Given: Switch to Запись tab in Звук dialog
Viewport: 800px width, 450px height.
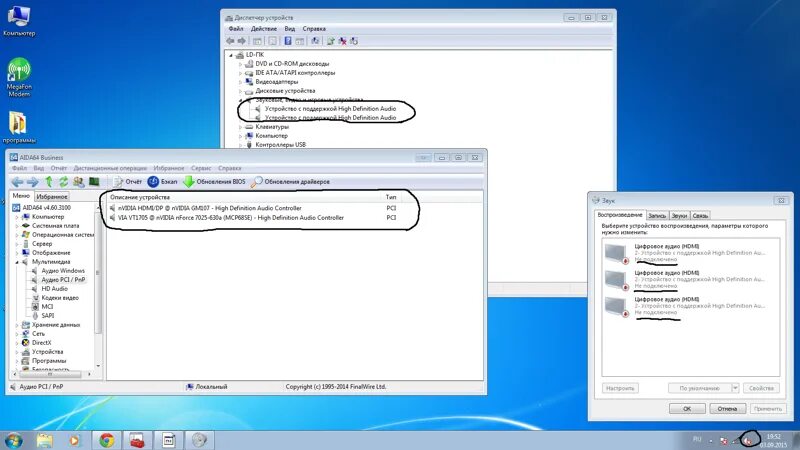Looking at the screenshot, I should [x=657, y=216].
